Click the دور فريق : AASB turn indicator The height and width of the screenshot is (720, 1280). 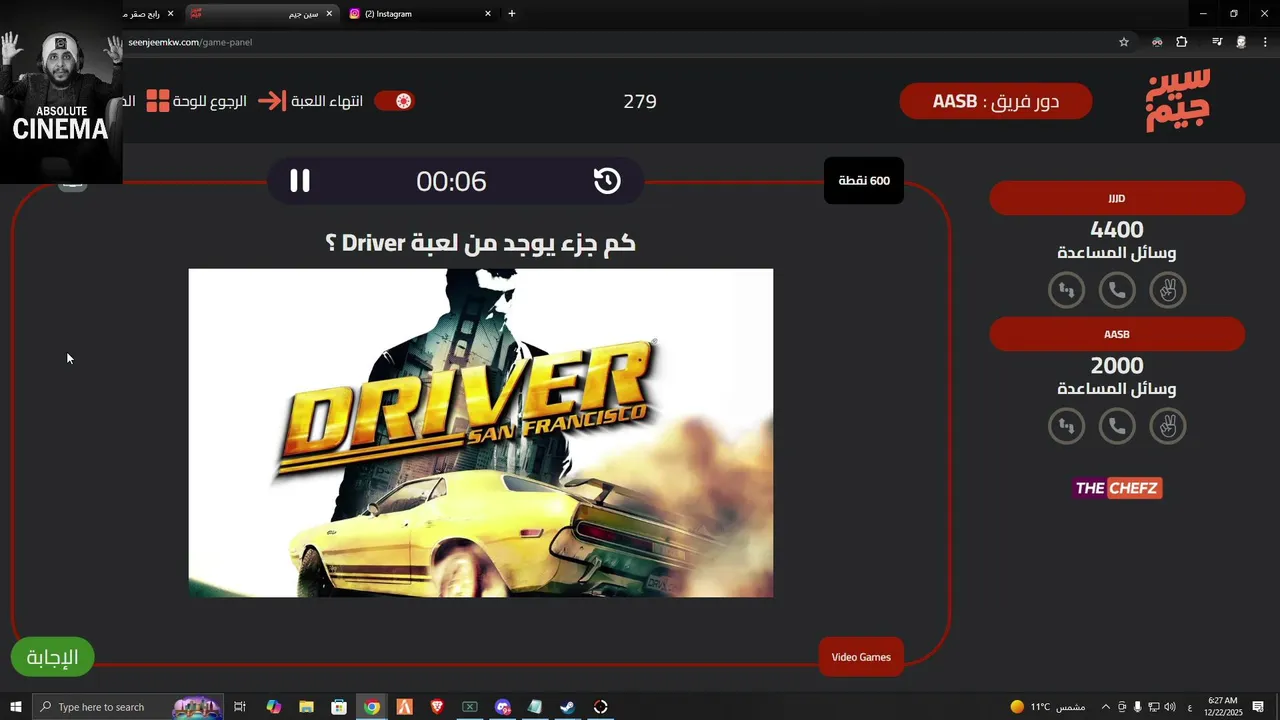[x=996, y=101]
